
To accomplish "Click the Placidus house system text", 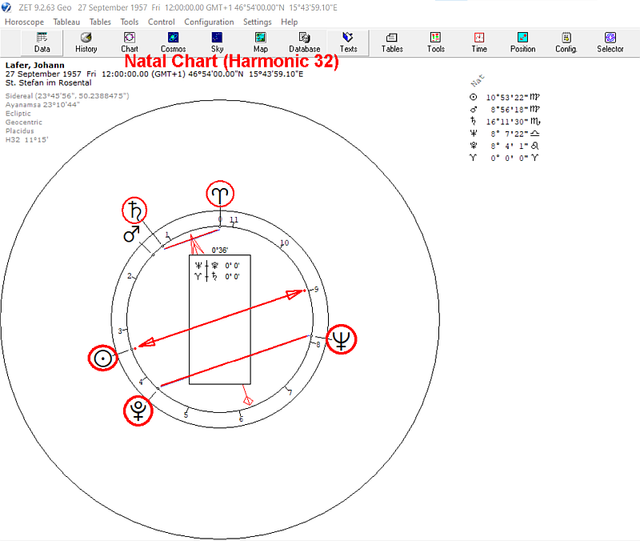I will pos(20,131).
